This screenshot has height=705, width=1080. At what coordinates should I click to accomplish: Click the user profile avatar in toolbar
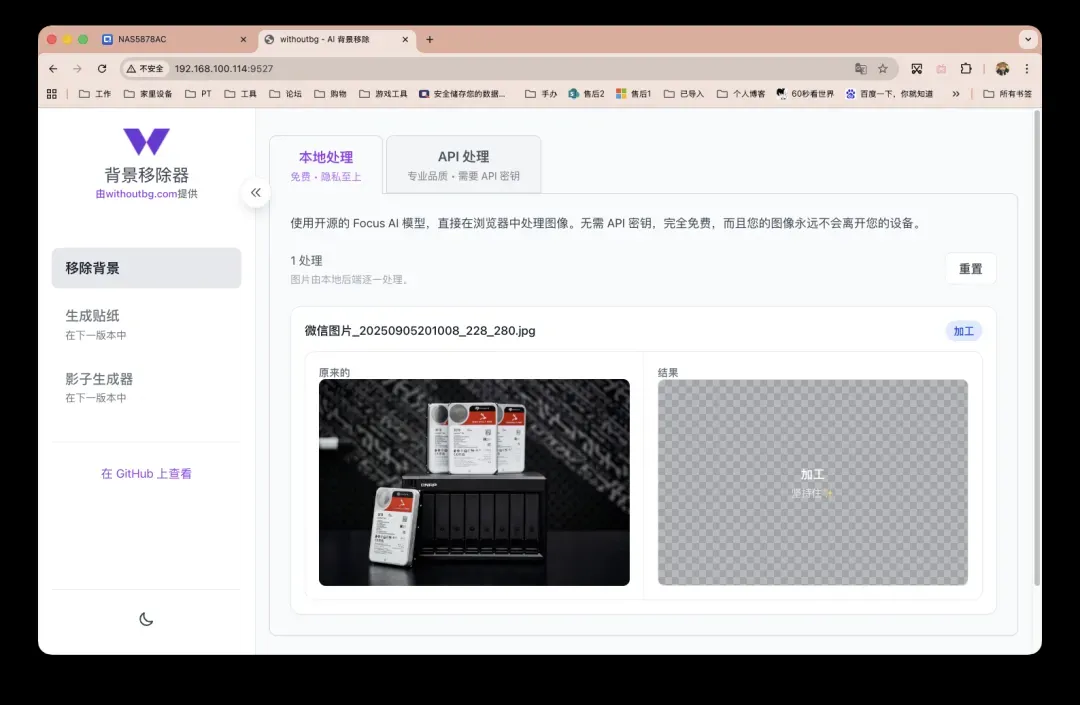coord(1002,69)
